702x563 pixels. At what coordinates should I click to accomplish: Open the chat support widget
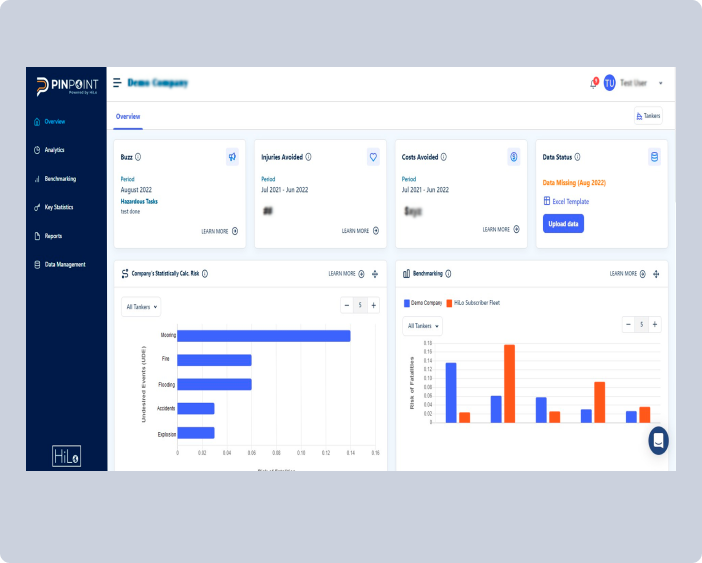point(658,440)
